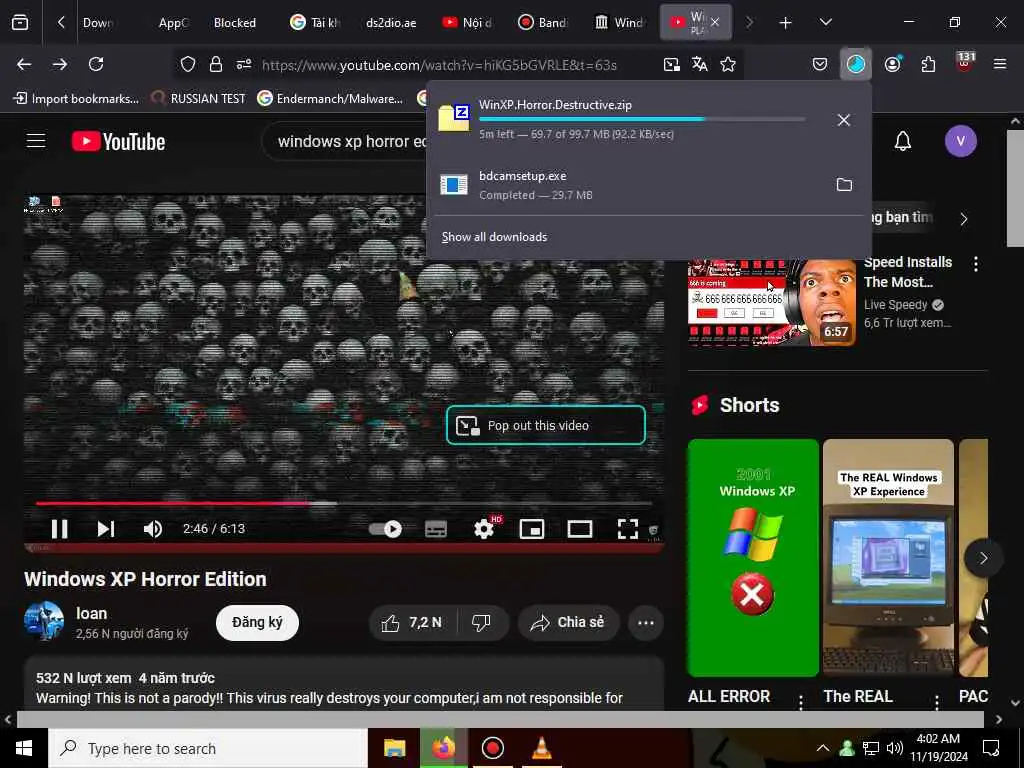Click Pop out this video button
The height and width of the screenshot is (768, 1024).
pyautogui.click(x=546, y=425)
